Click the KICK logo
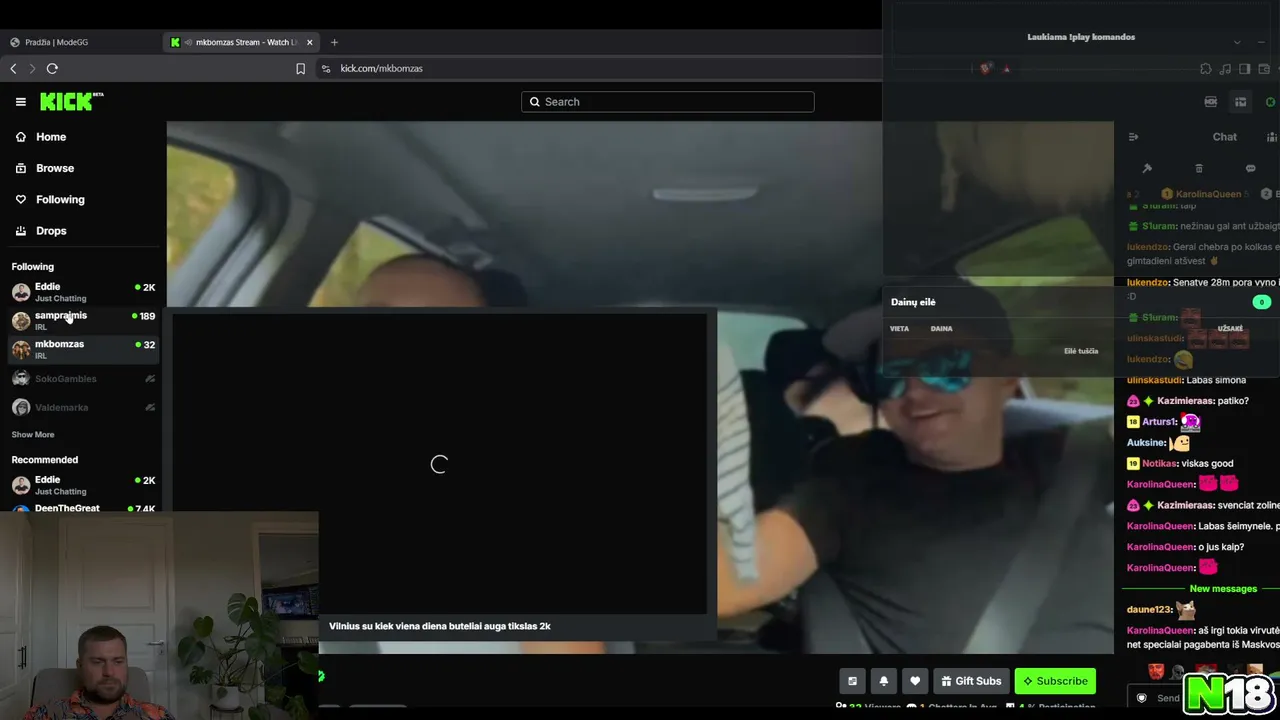Viewport: 1280px width, 720px height. point(71,101)
